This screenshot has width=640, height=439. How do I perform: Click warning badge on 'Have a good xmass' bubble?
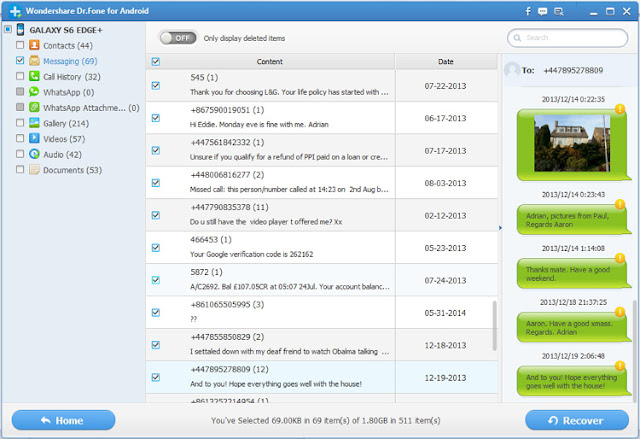click(x=620, y=312)
